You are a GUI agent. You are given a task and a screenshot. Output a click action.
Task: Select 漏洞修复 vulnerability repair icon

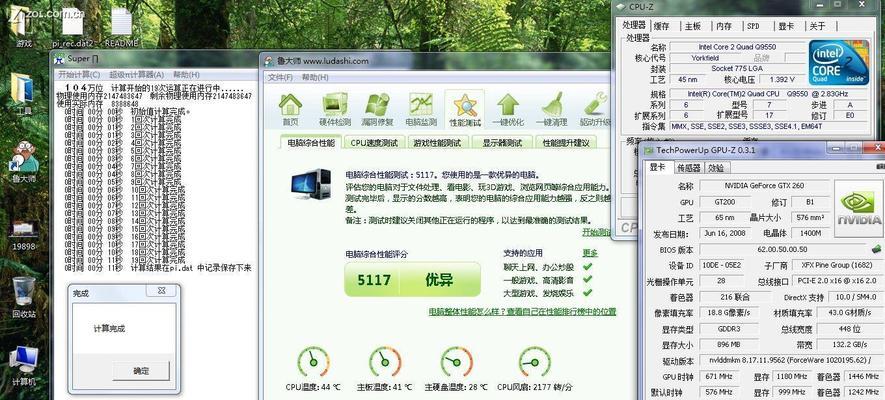[378, 109]
